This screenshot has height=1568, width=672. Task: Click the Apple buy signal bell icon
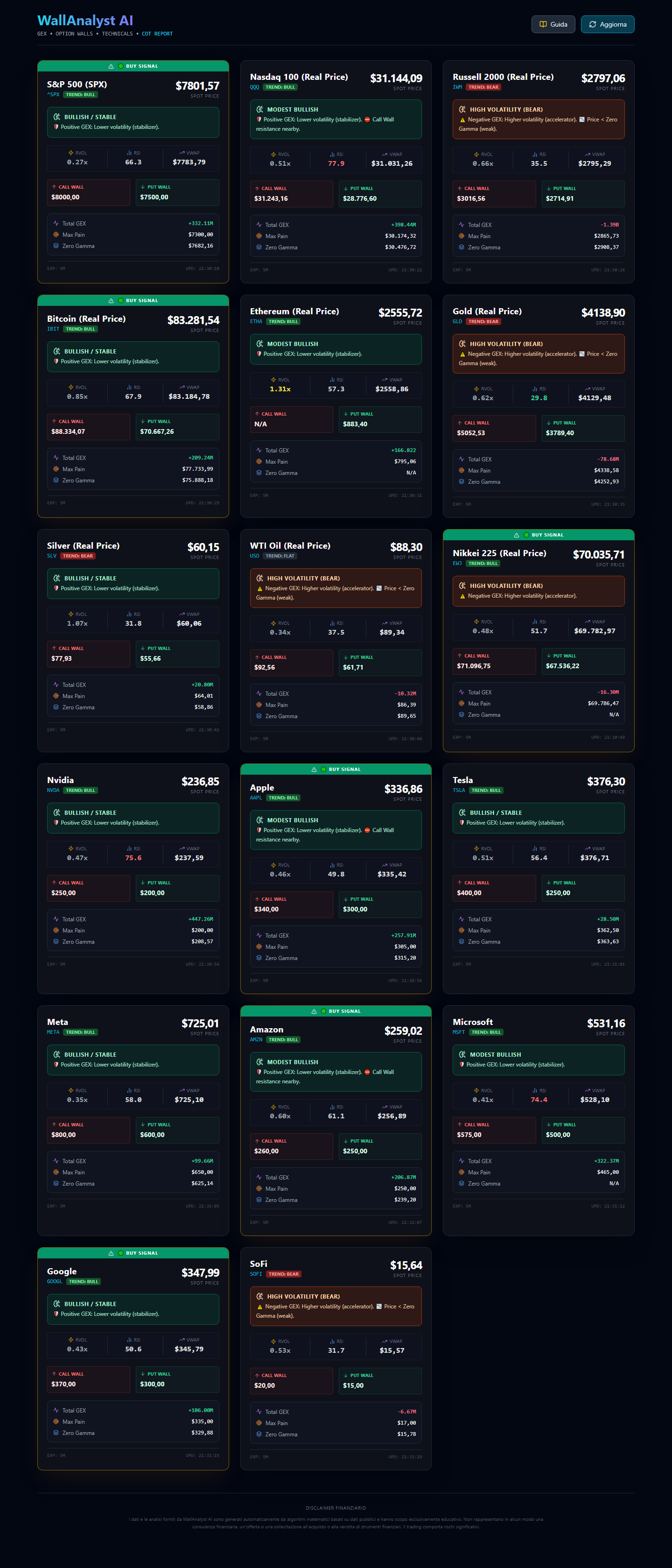(x=314, y=770)
